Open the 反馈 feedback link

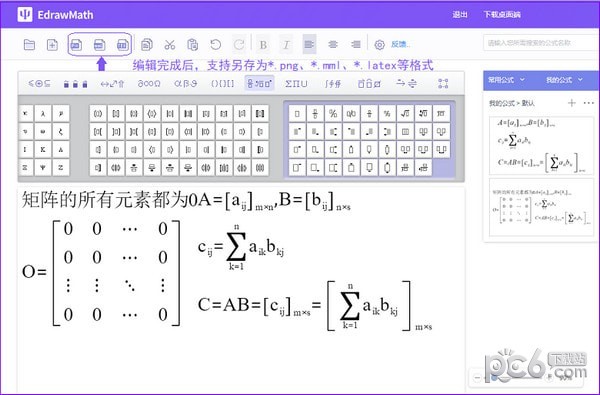pos(400,44)
